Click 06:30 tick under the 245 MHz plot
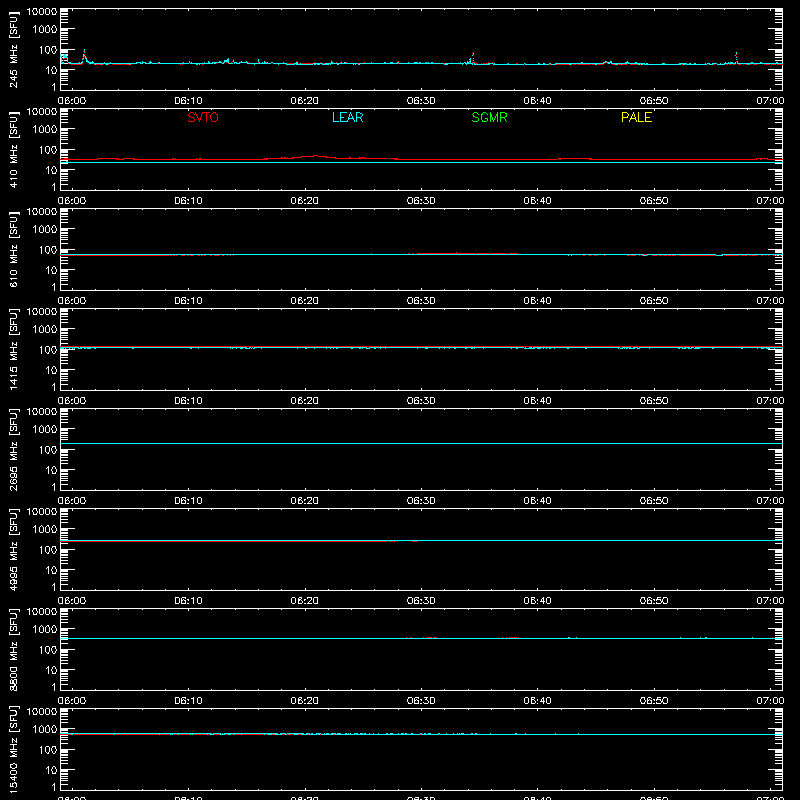Viewport: 800px width, 800px height. point(421,101)
